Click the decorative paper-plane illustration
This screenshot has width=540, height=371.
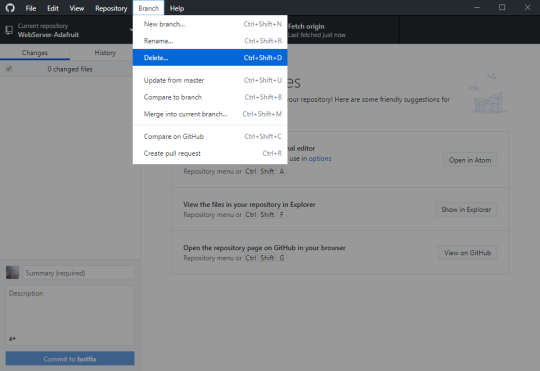pyautogui.click(x=488, y=93)
